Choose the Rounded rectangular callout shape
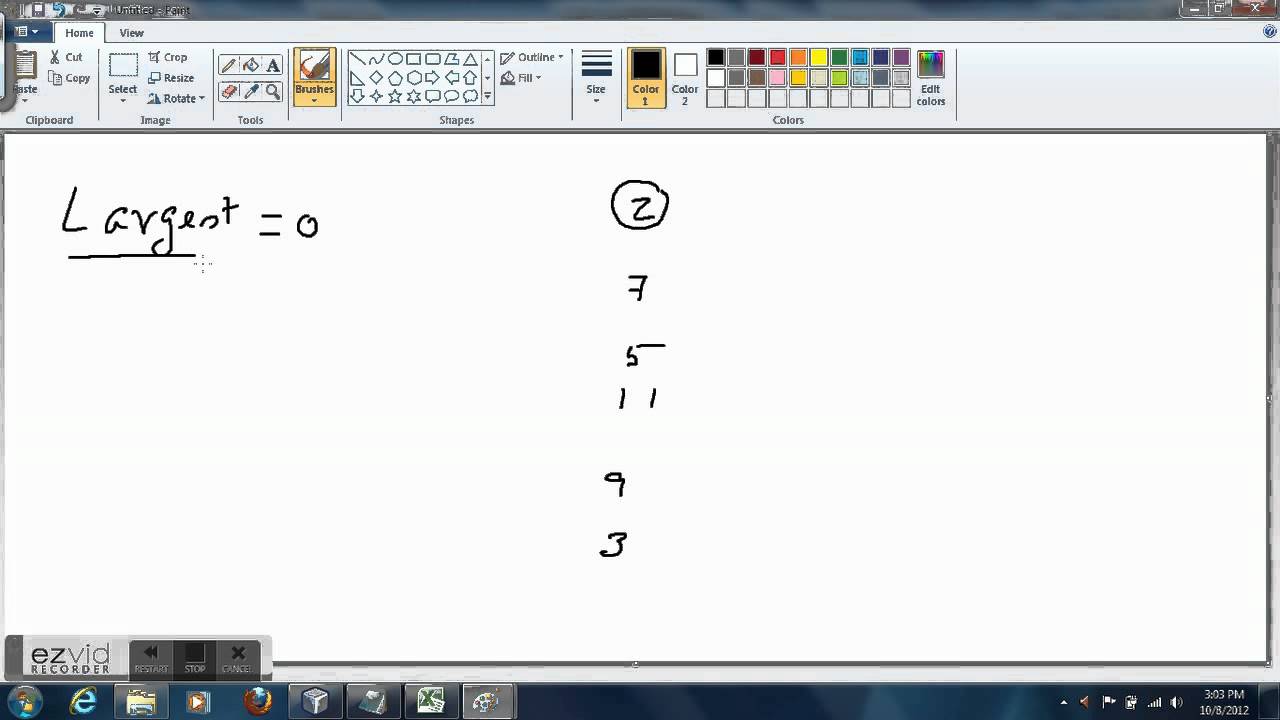The image size is (1280, 720). pos(433,97)
